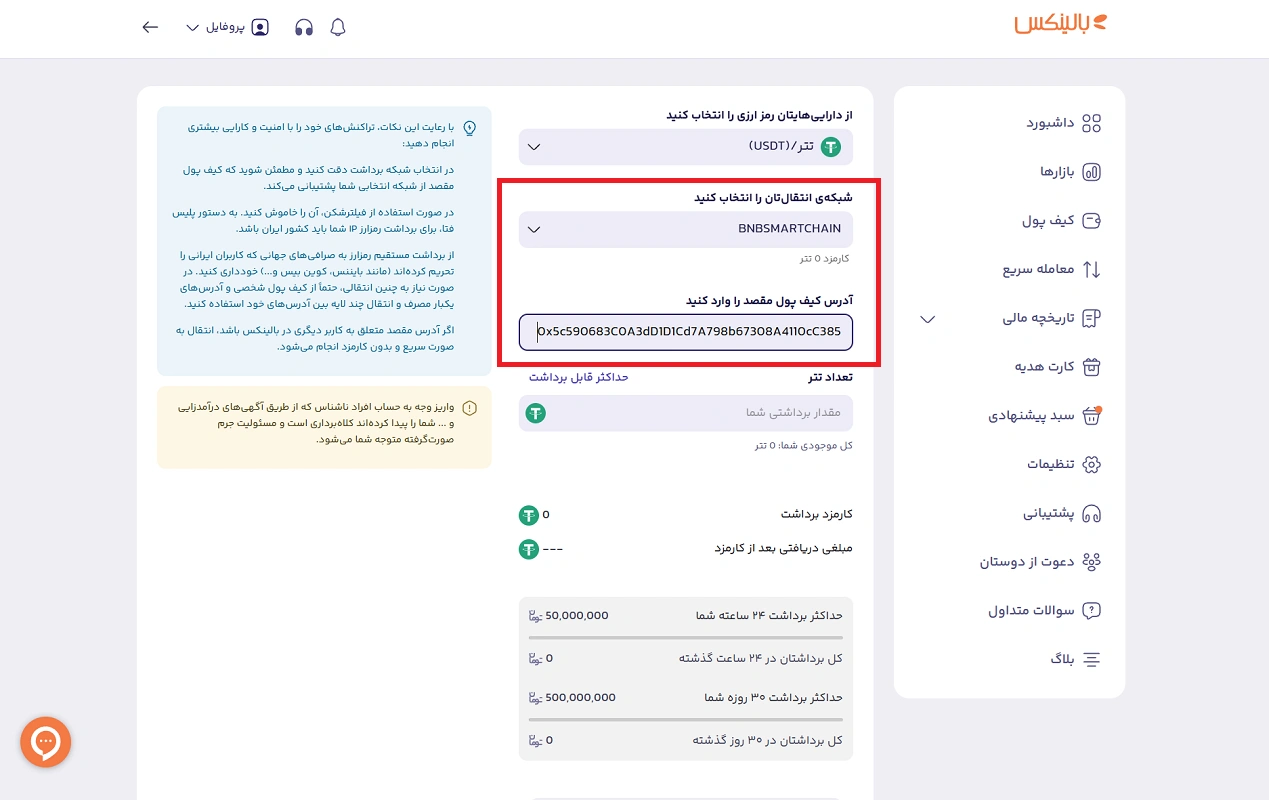Open the orange chat support bubble

pyautogui.click(x=45, y=742)
